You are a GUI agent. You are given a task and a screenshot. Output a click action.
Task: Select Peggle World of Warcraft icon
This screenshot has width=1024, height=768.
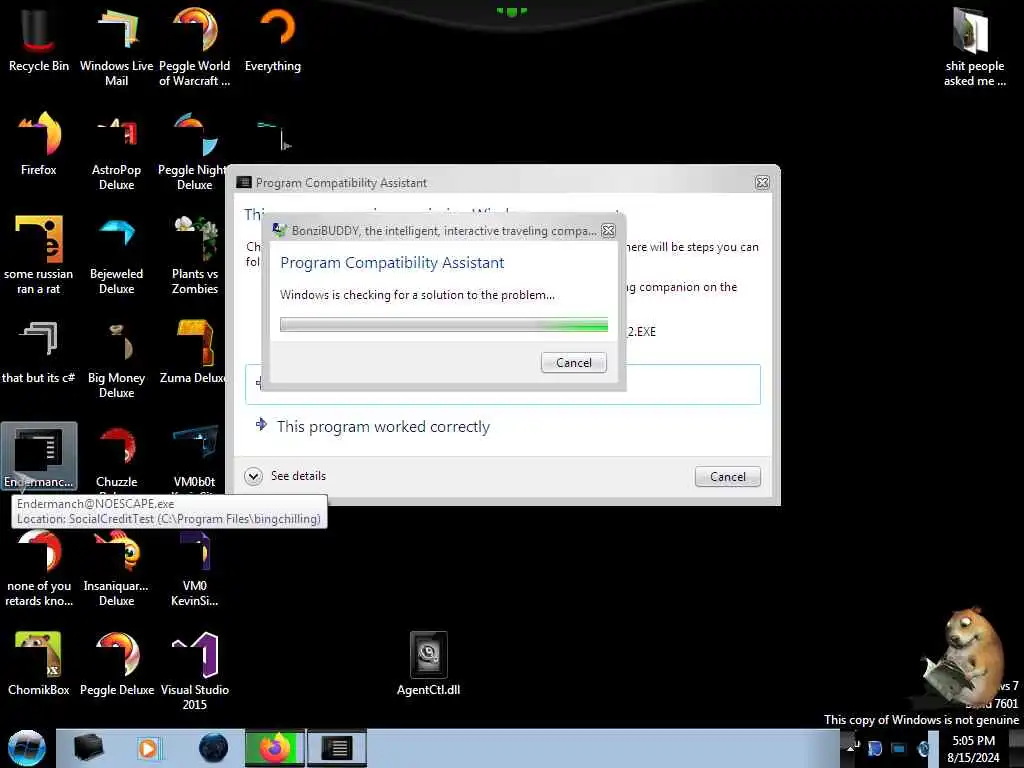[x=195, y=46]
